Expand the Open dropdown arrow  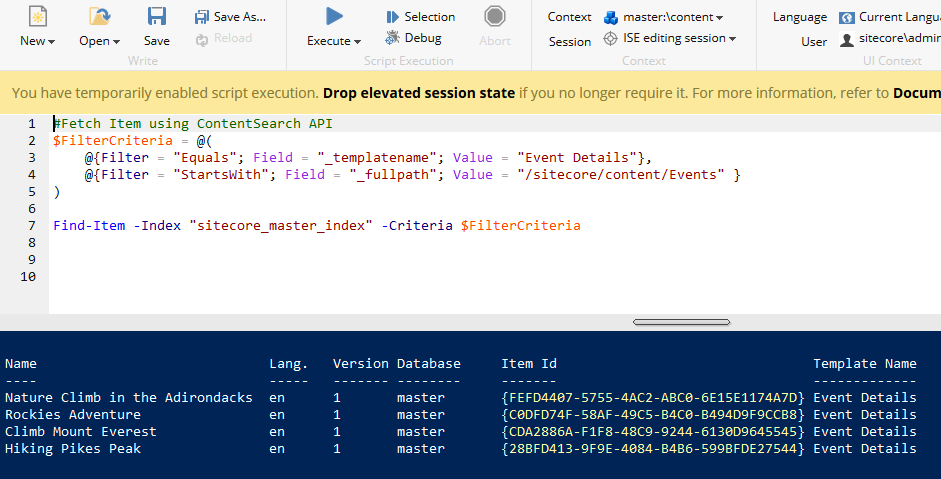(116, 42)
